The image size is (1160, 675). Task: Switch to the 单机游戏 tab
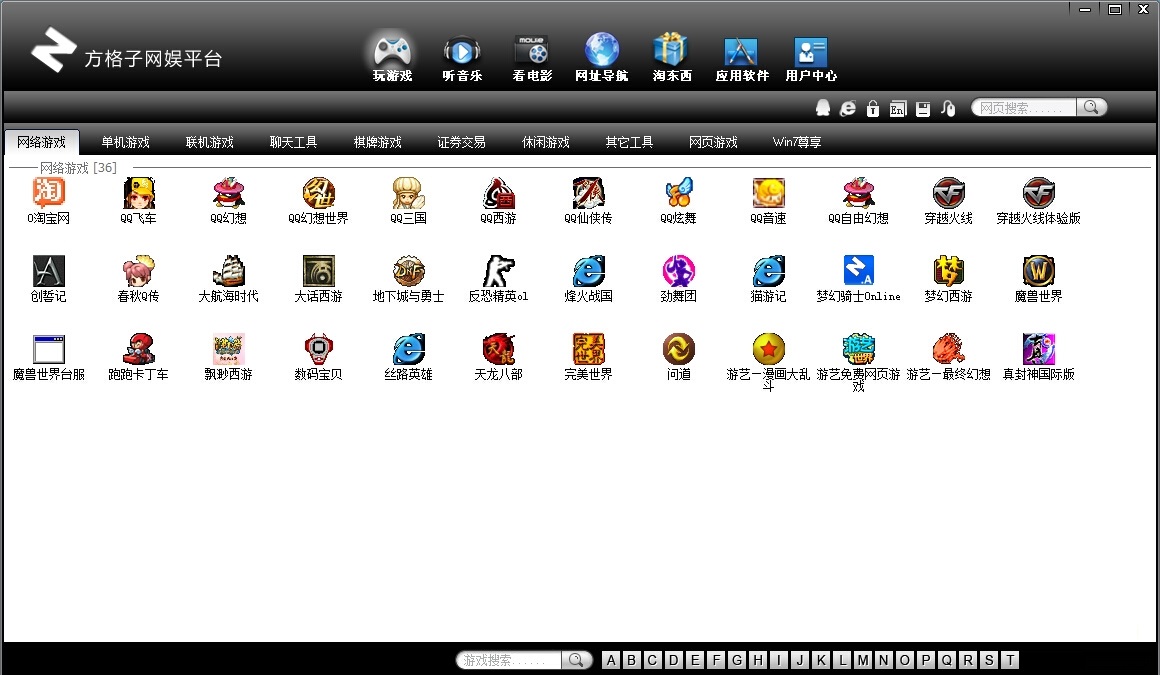pos(125,143)
